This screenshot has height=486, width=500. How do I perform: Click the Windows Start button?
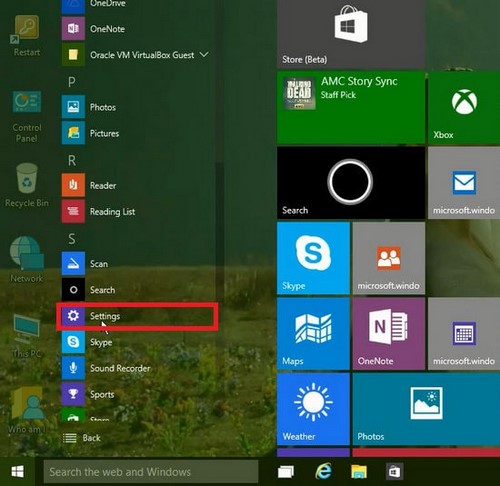[17, 471]
